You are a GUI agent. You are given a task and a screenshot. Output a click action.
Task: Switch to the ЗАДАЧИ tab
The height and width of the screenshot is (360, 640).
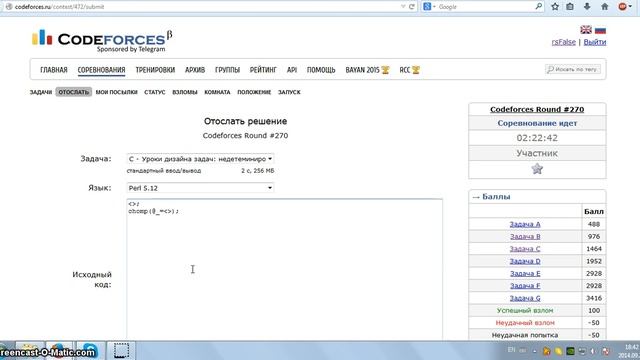point(41,92)
